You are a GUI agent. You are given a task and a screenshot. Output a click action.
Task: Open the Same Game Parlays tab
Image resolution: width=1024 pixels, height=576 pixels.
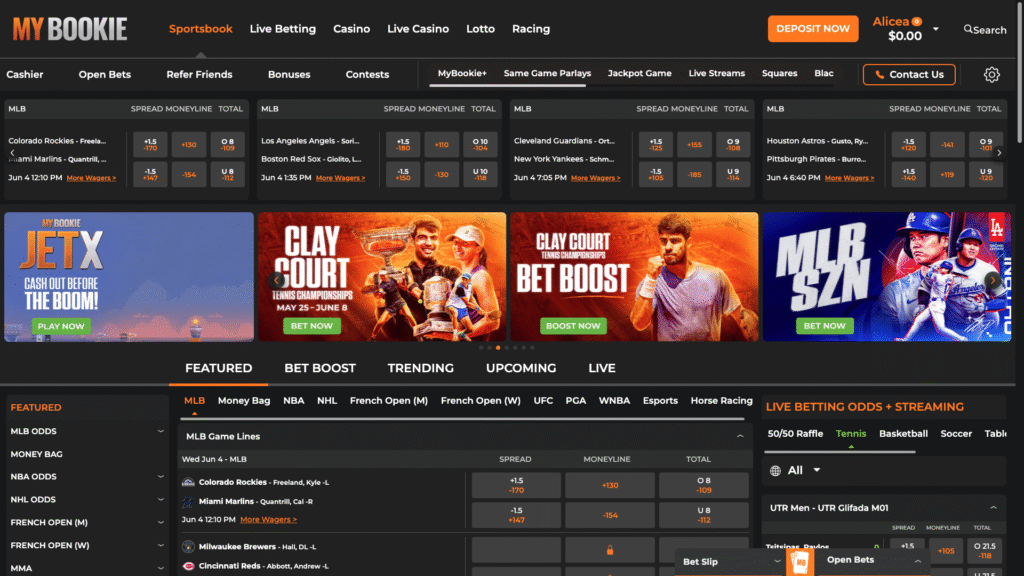click(547, 73)
